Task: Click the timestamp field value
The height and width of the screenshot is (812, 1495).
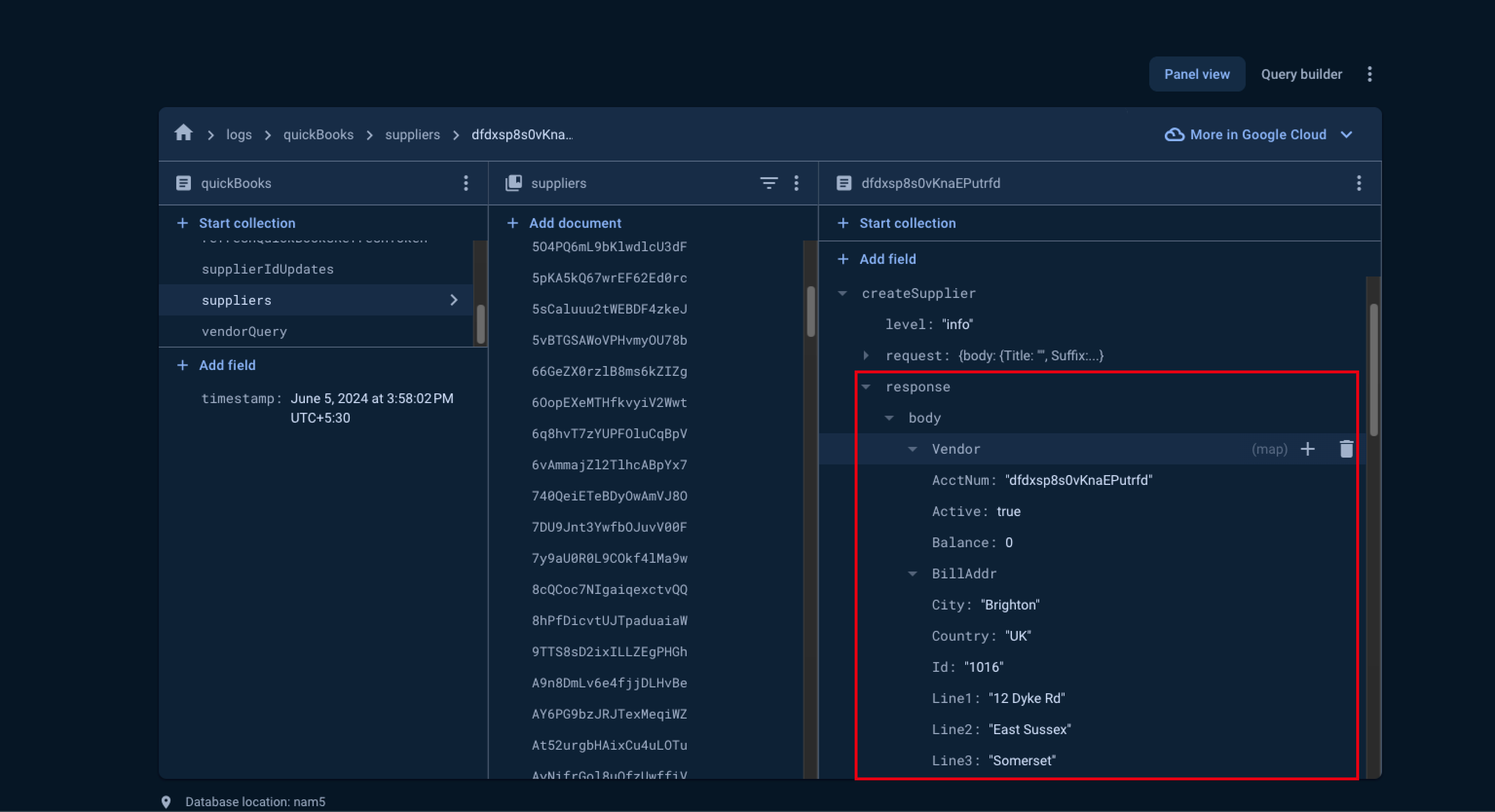Action: [x=372, y=408]
